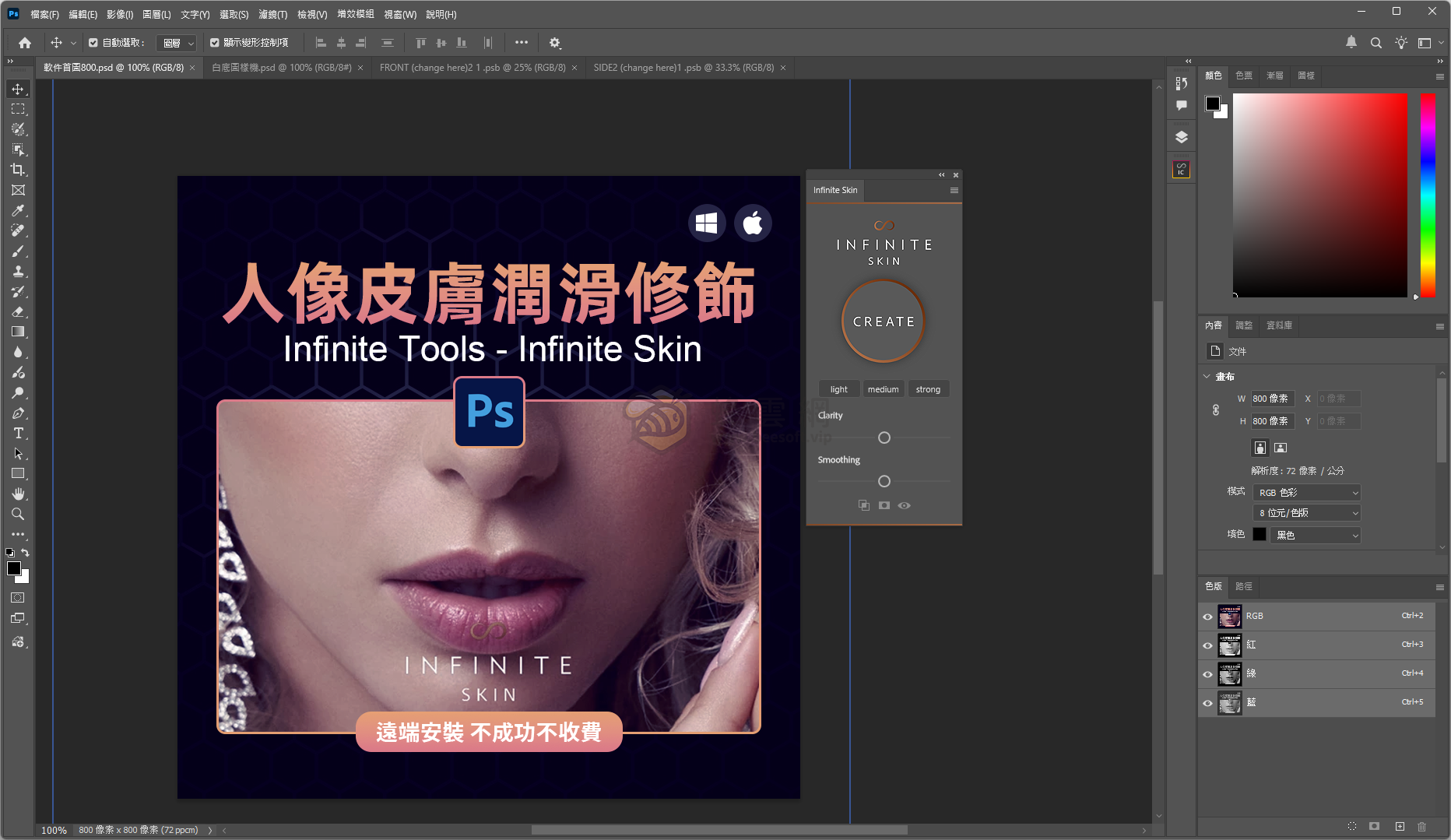The width and height of the screenshot is (1451, 840).
Task: Open the 檔案(F) File menu
Action: [x=44, y=14]
